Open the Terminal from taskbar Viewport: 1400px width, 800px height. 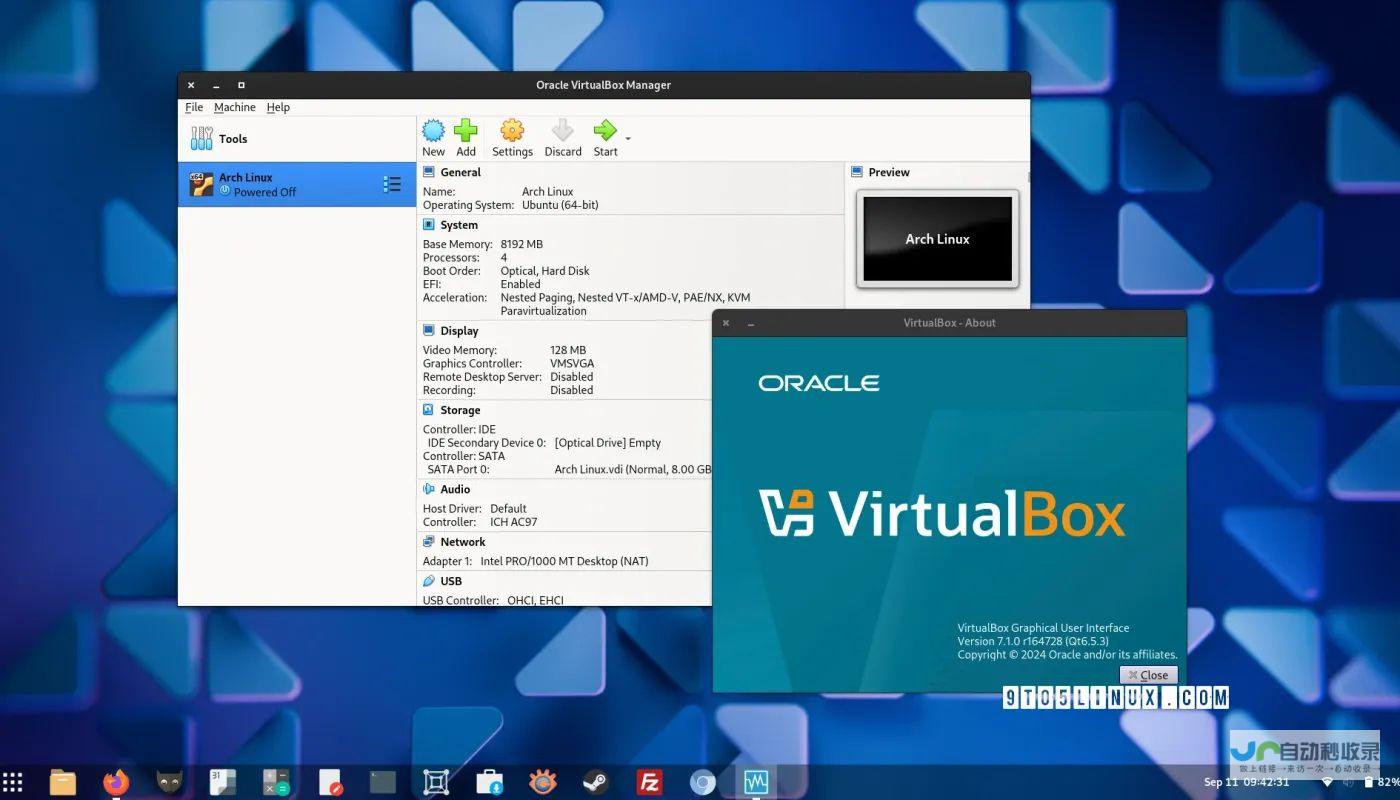coord(383,782)
